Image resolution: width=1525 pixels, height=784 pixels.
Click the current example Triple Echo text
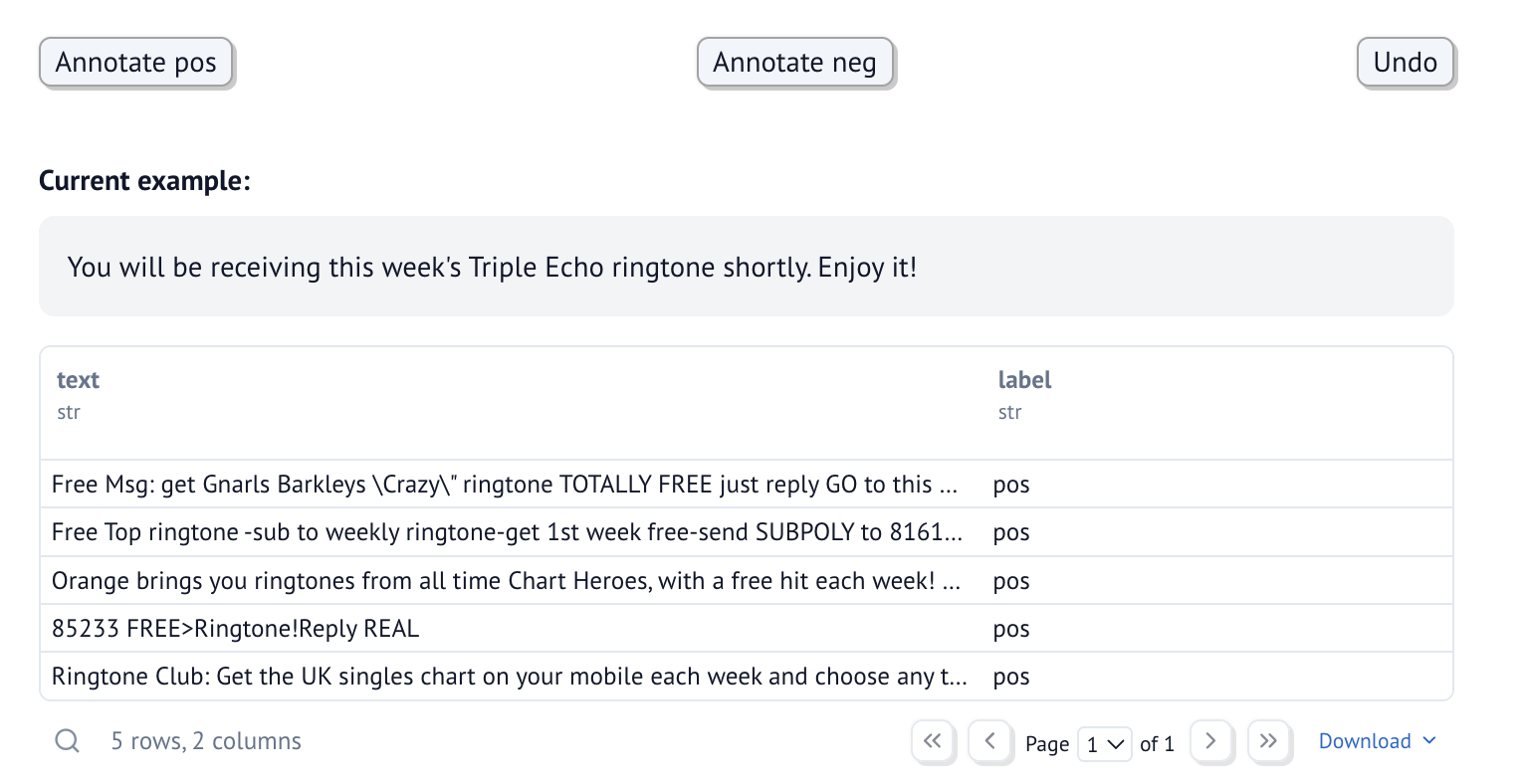click(492, 268)
